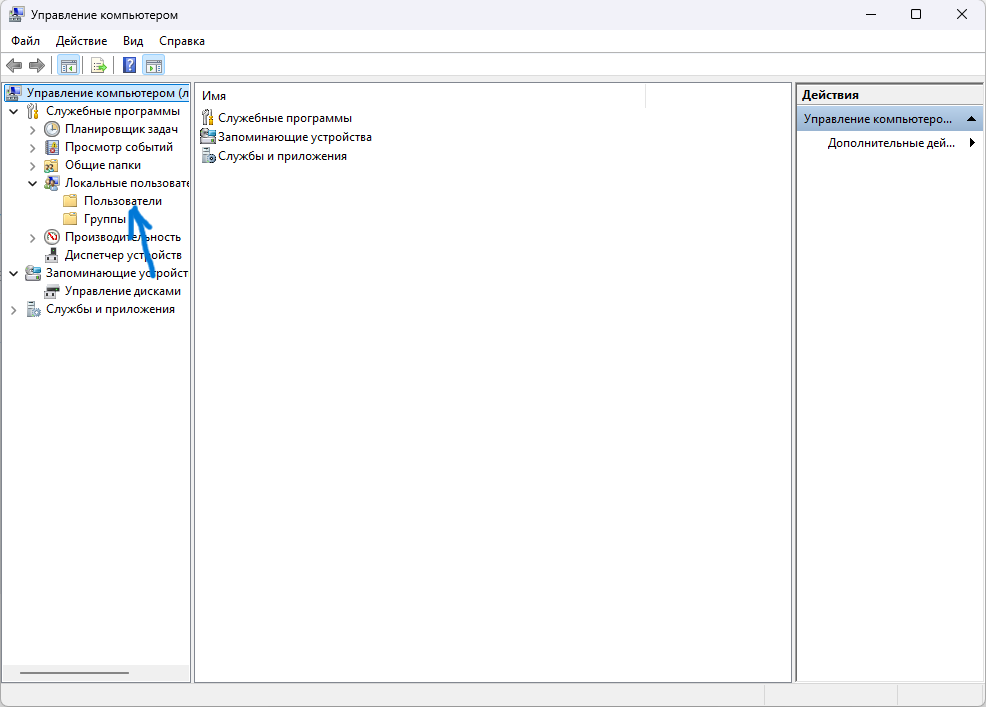Expand the Производительность node

point(33,238)
